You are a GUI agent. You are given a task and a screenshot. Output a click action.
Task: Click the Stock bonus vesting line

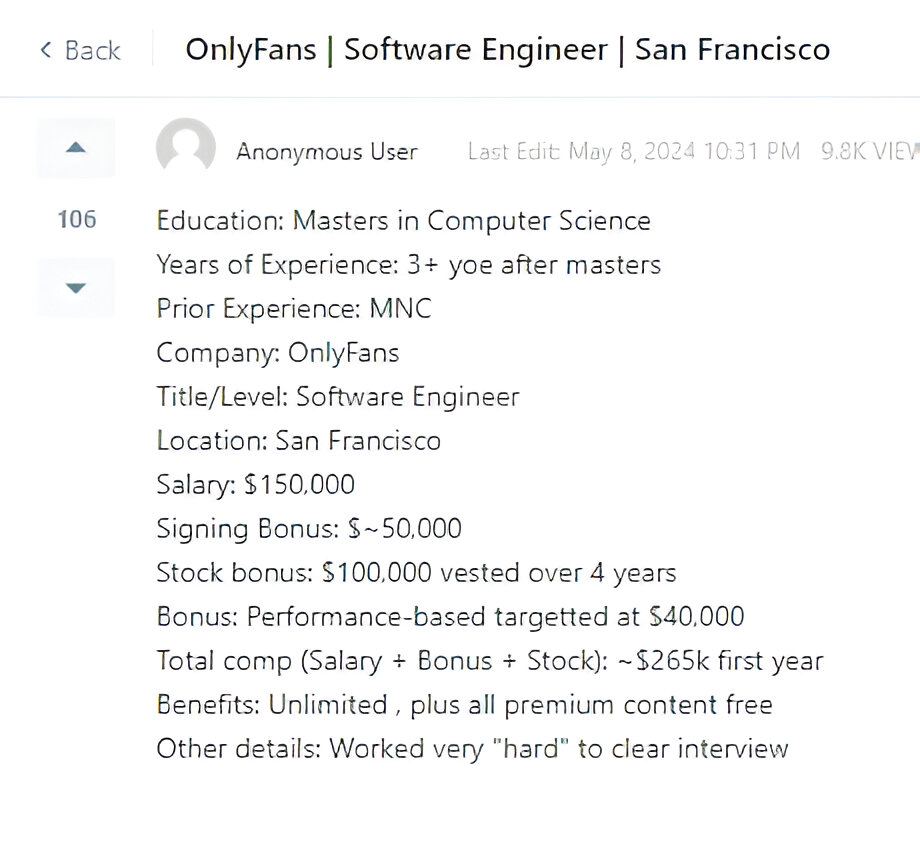tap(416, 573)
